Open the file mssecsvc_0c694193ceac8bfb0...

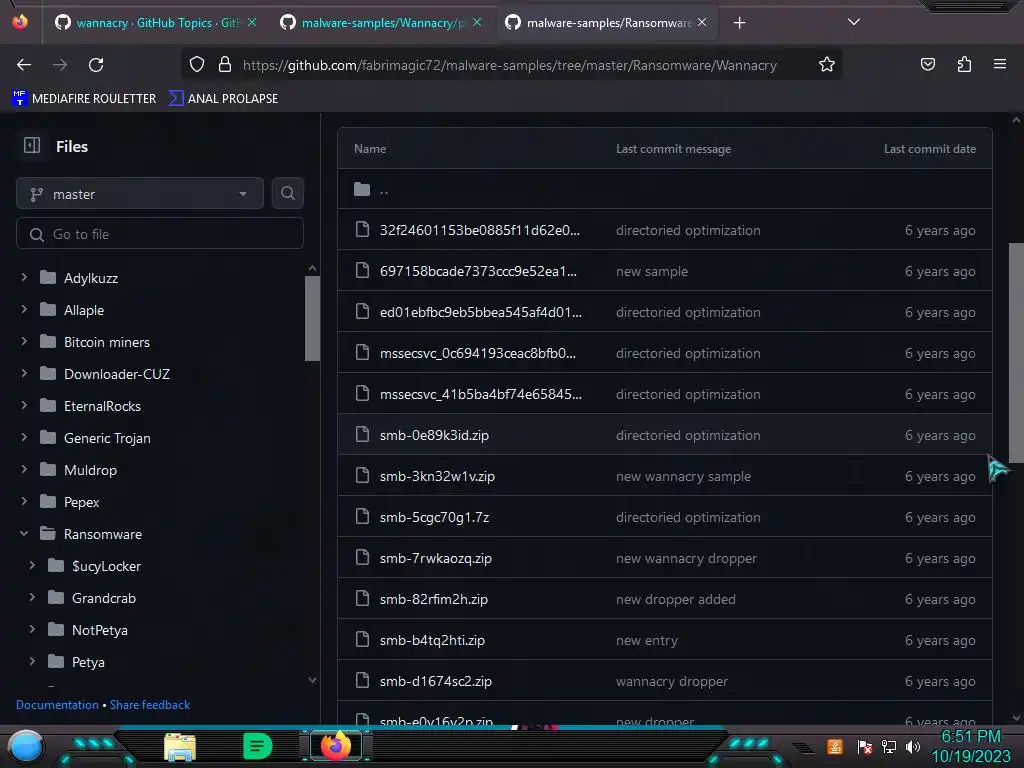click(x=477, y=353)
